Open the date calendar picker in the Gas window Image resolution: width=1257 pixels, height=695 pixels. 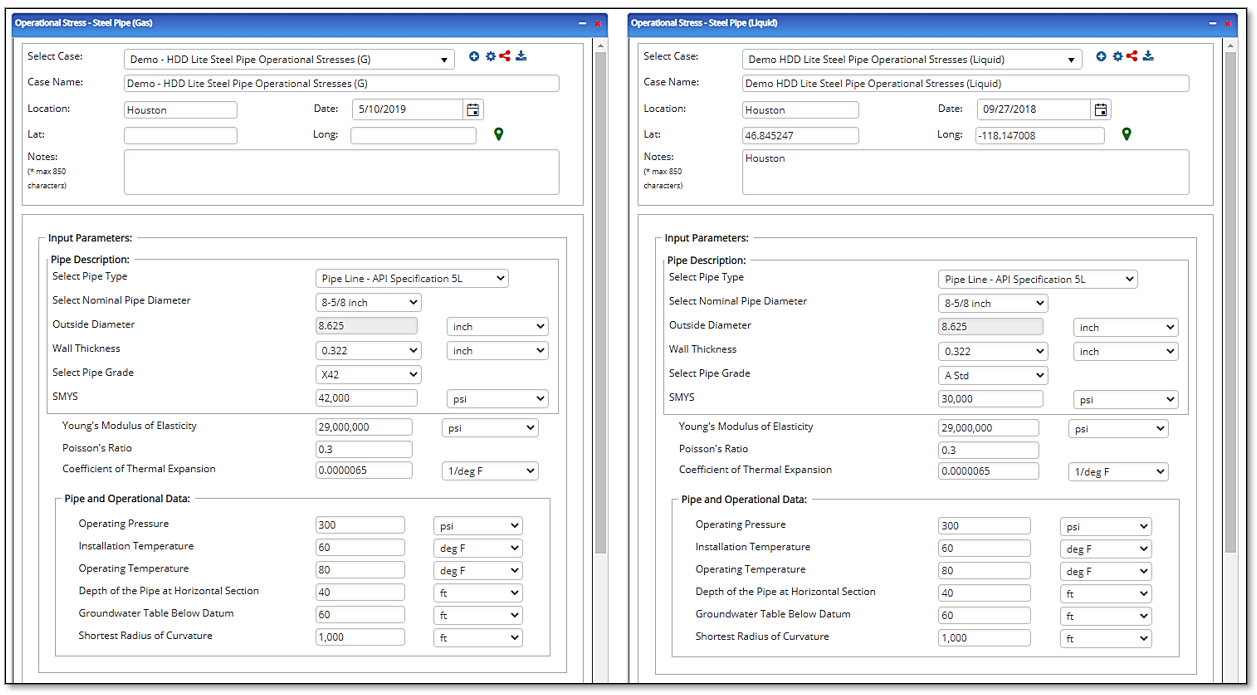click(472, 109)
